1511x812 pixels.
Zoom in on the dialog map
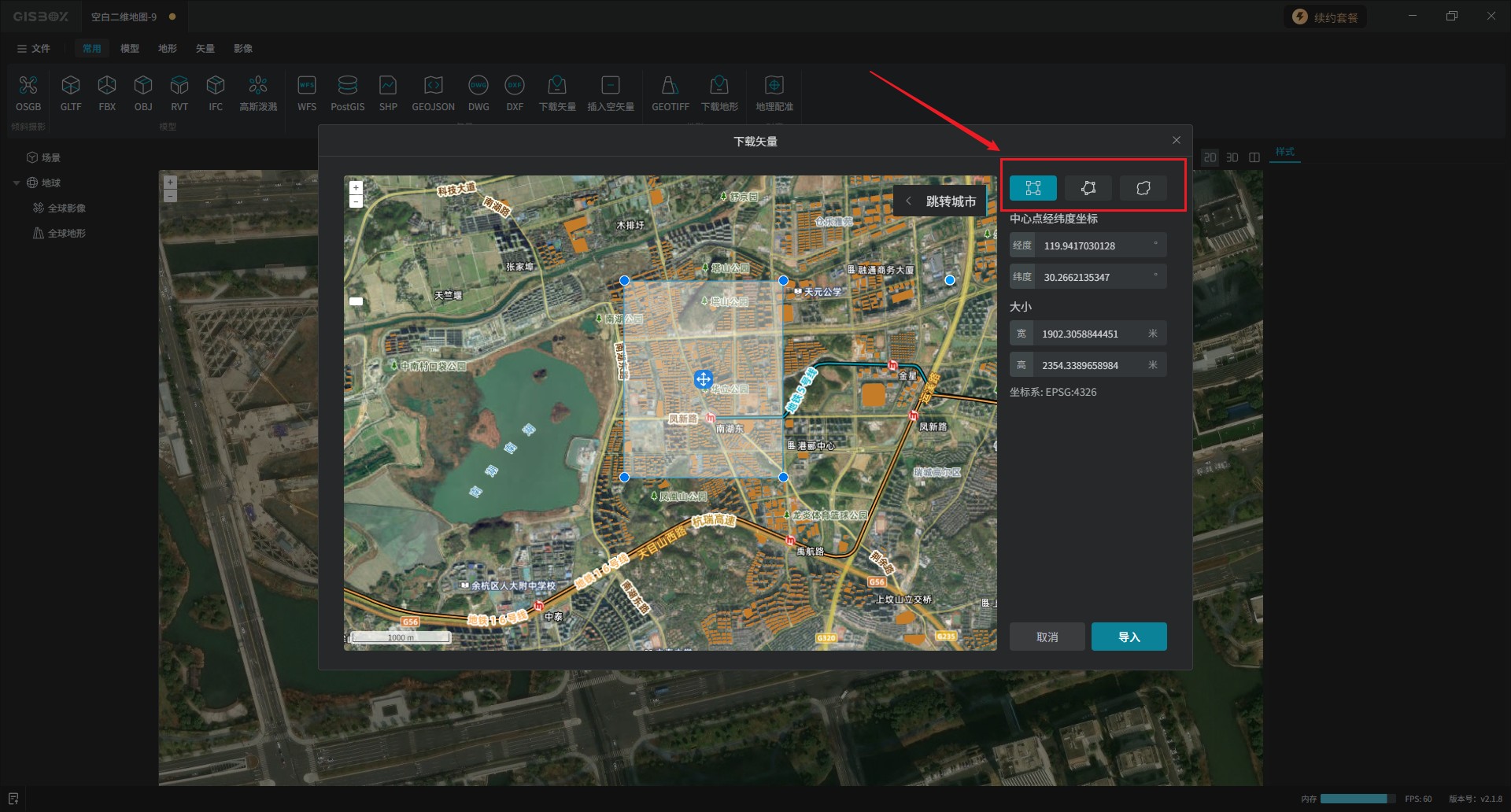click(x=356, y=188)
